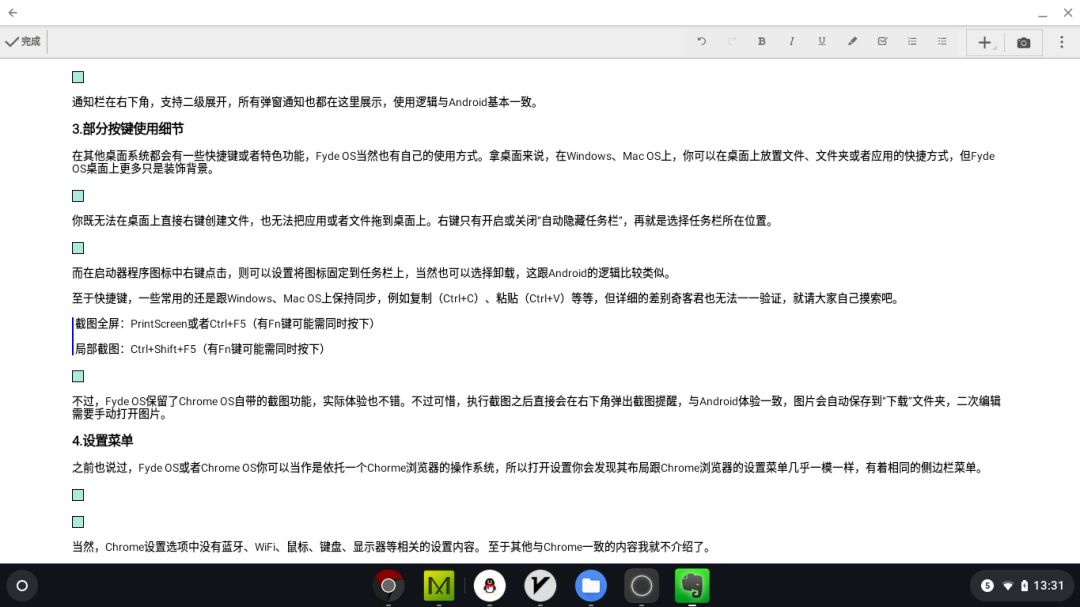Click the placeholder box below section 3 intro
Image resolution: width=1080 pixels, height=607 pixels.
coord(78,196)
